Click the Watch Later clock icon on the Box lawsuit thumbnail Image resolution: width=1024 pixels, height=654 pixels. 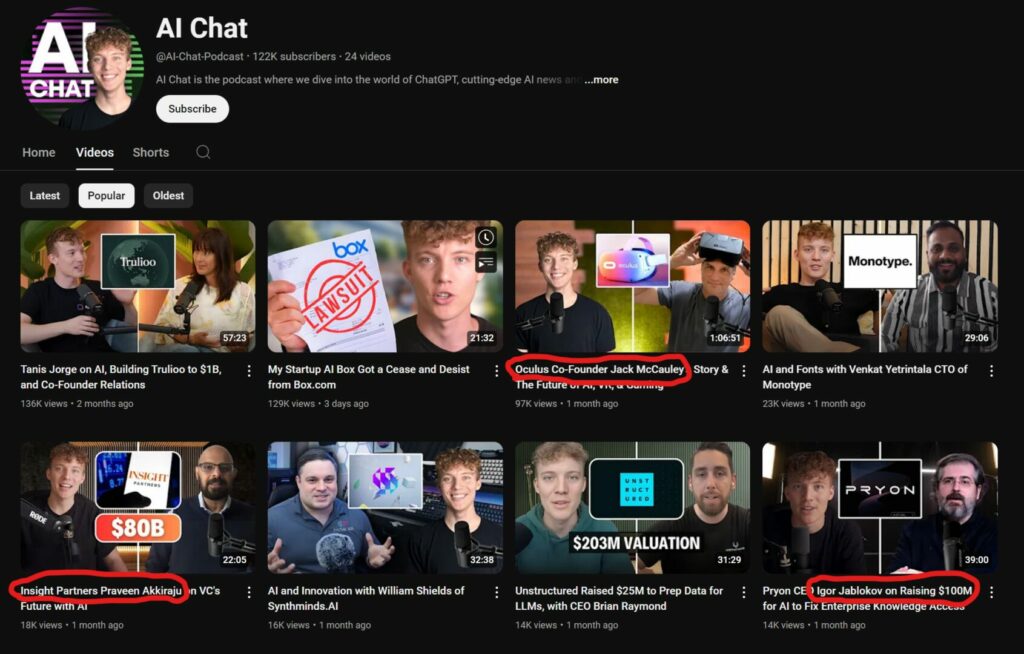[485, 238]
